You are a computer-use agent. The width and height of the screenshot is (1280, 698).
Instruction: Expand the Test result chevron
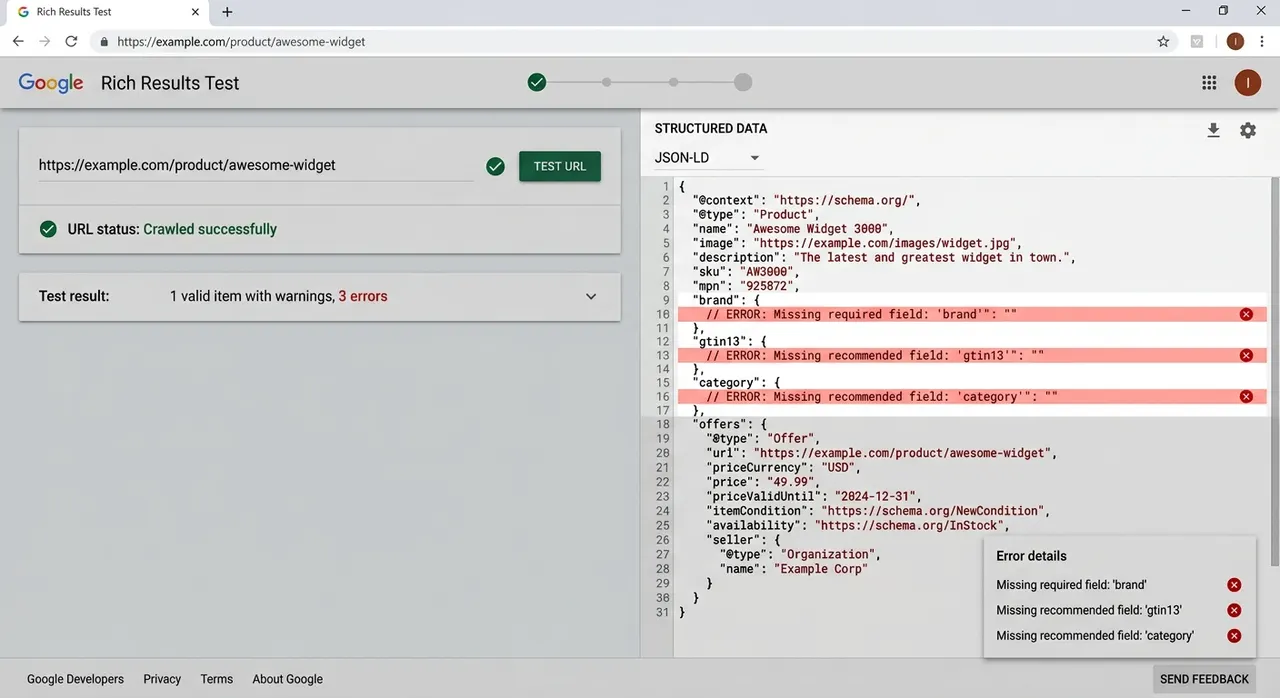point(591,296)
